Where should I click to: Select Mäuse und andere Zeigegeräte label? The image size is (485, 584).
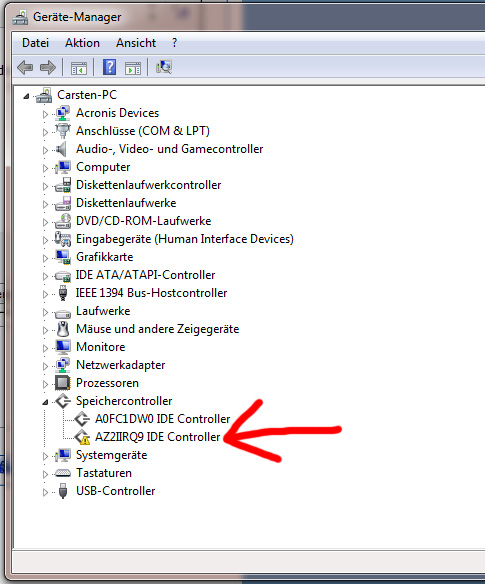point(158,329)
